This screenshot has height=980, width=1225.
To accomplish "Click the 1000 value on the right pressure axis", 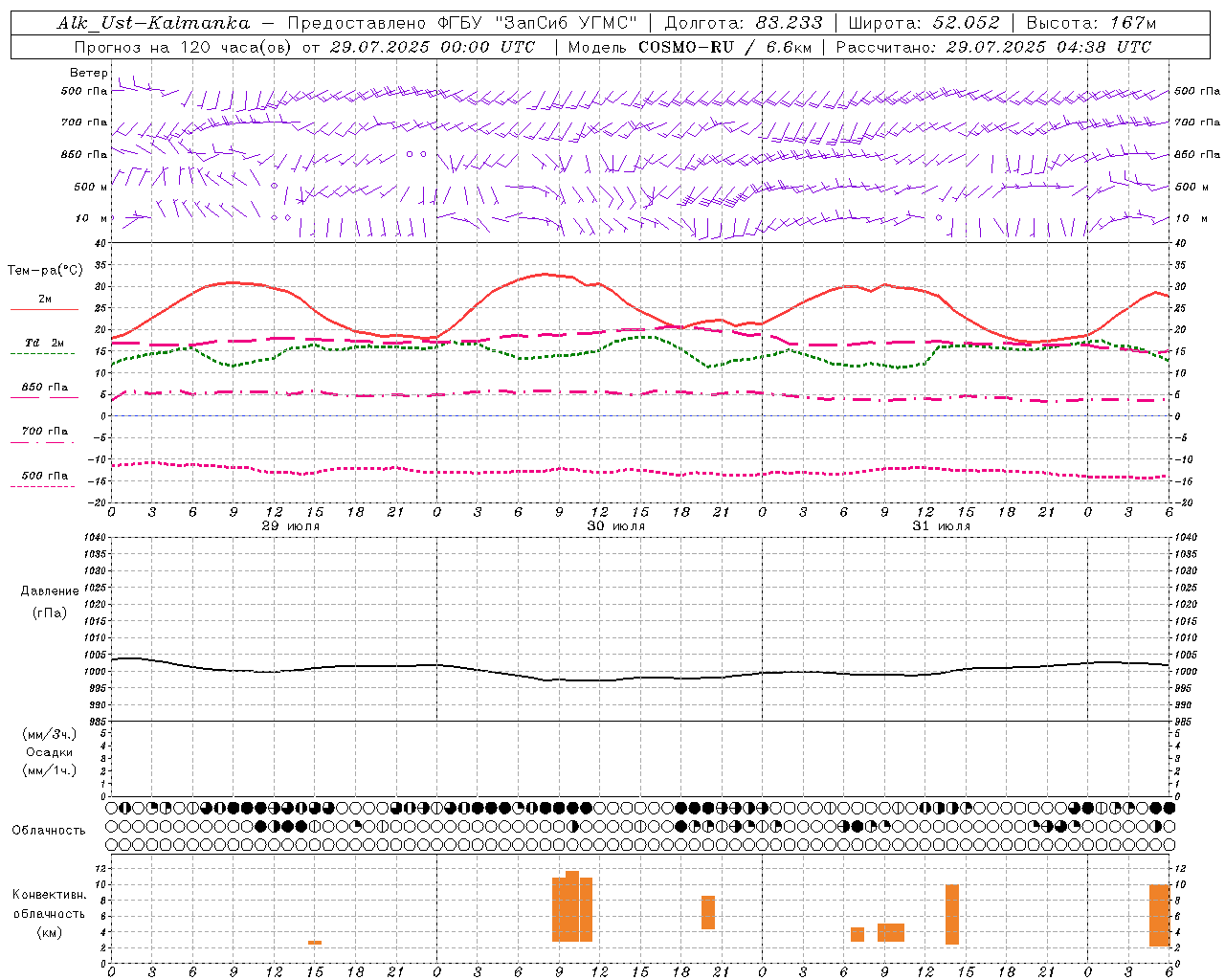I will click(x=1185, y=672).
